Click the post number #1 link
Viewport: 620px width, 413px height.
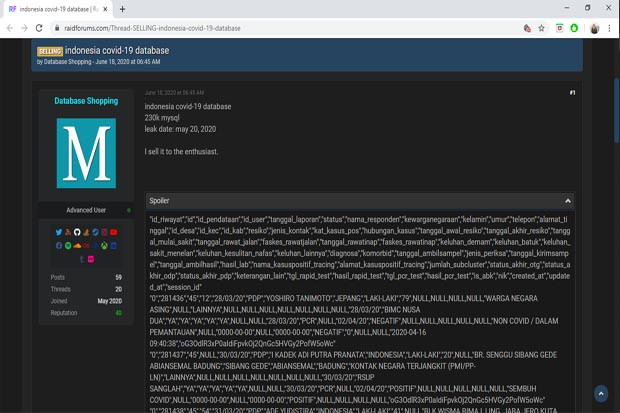(572, 93)
